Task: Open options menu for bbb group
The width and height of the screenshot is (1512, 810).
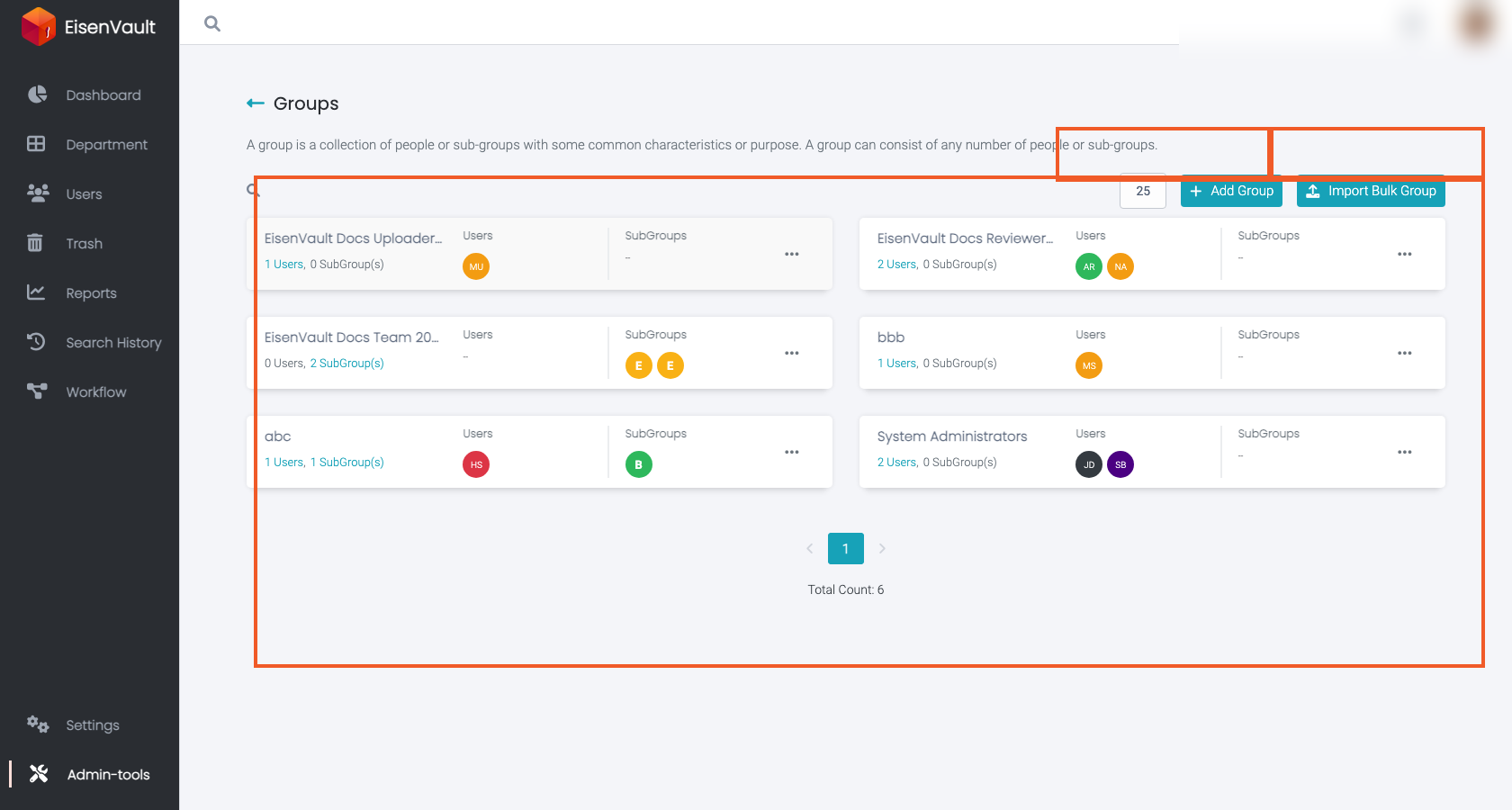Action: 1405,353
